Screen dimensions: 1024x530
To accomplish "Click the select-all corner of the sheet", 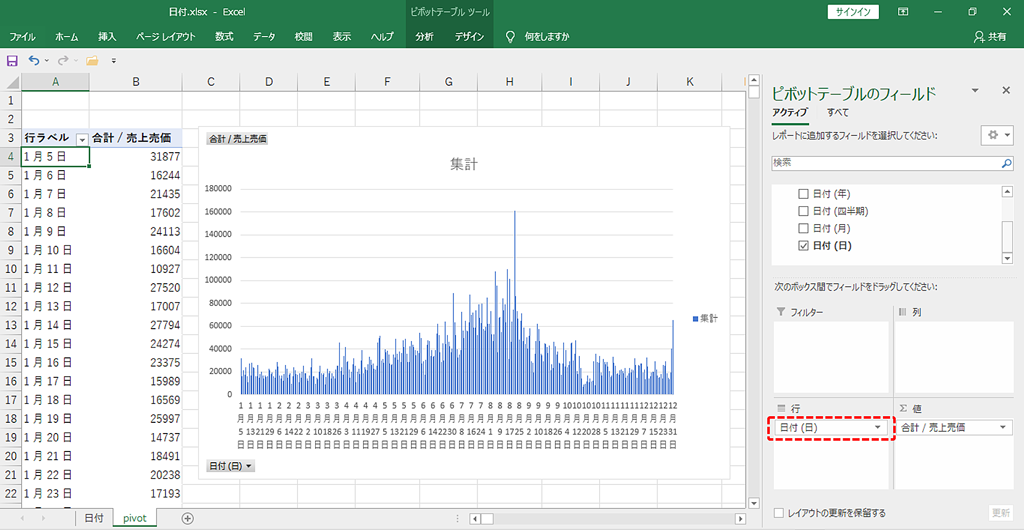I will point(10,82).
